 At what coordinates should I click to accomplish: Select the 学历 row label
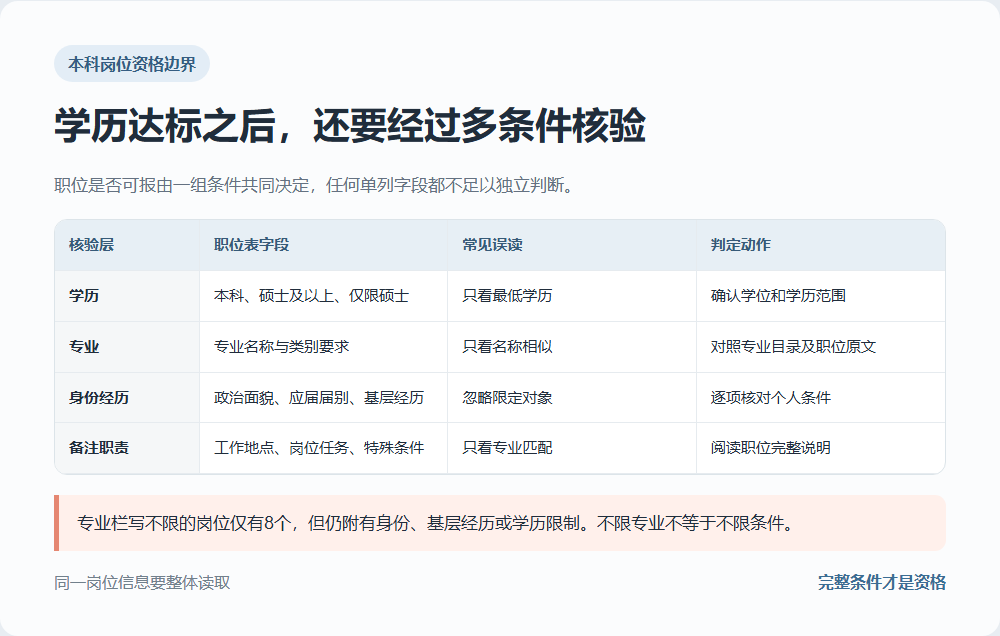point(127,296)
